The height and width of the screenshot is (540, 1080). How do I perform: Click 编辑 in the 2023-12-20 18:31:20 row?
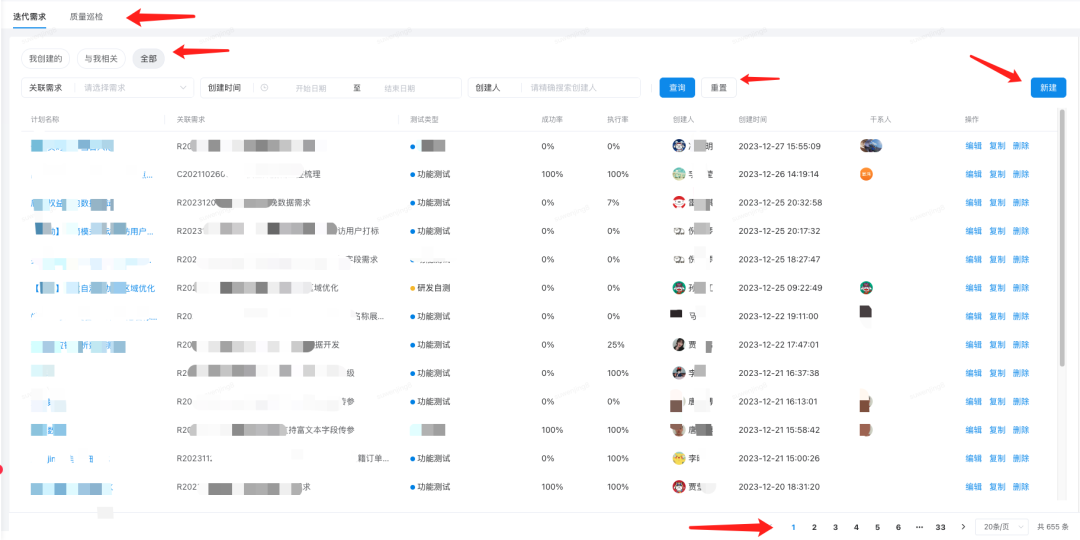click(973, 486)
